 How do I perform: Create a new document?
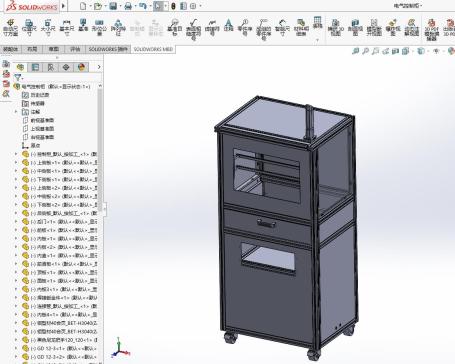(x=83, y=6)
